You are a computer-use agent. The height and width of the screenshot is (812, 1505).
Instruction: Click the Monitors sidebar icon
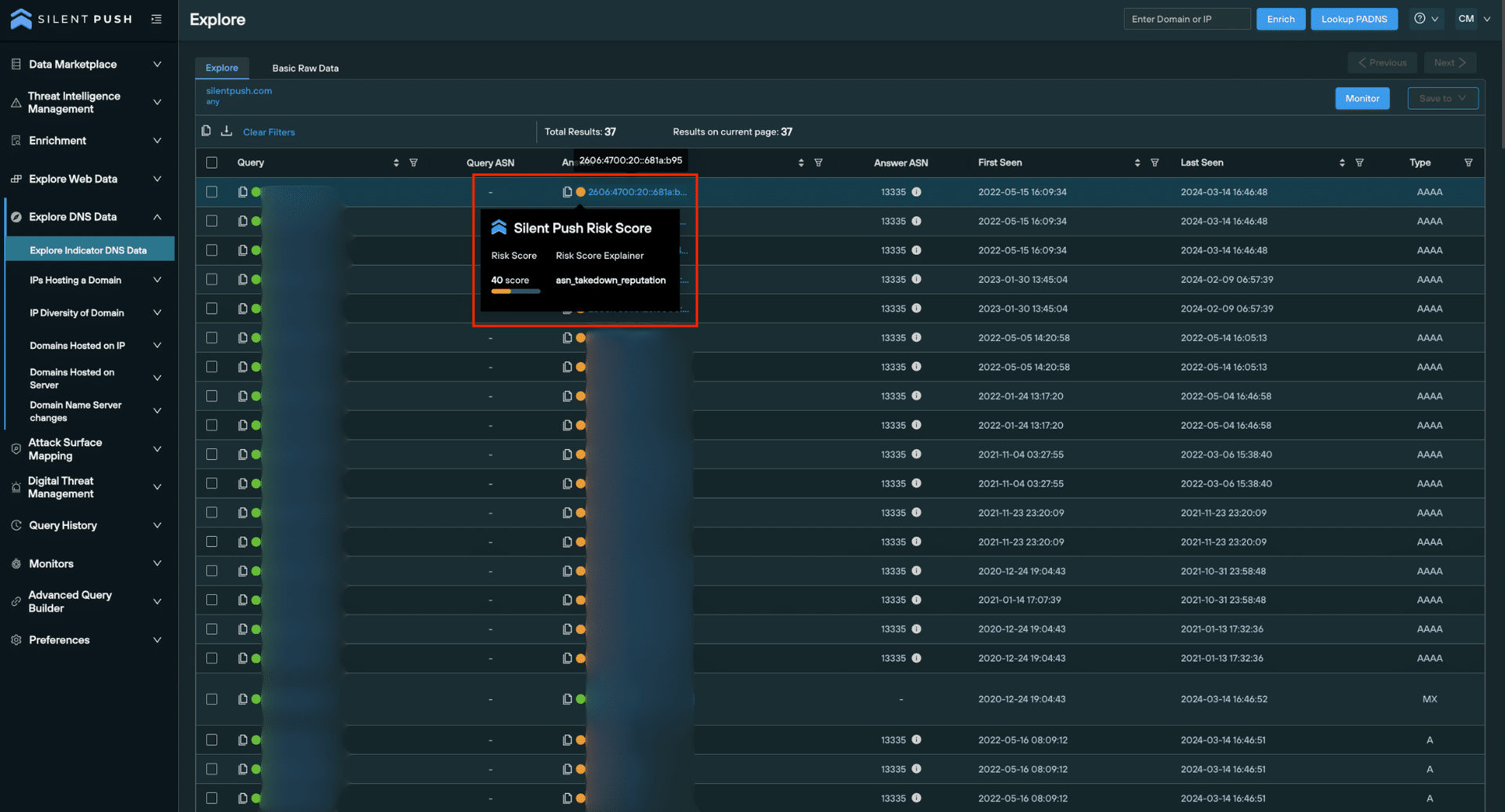(16, 564)
